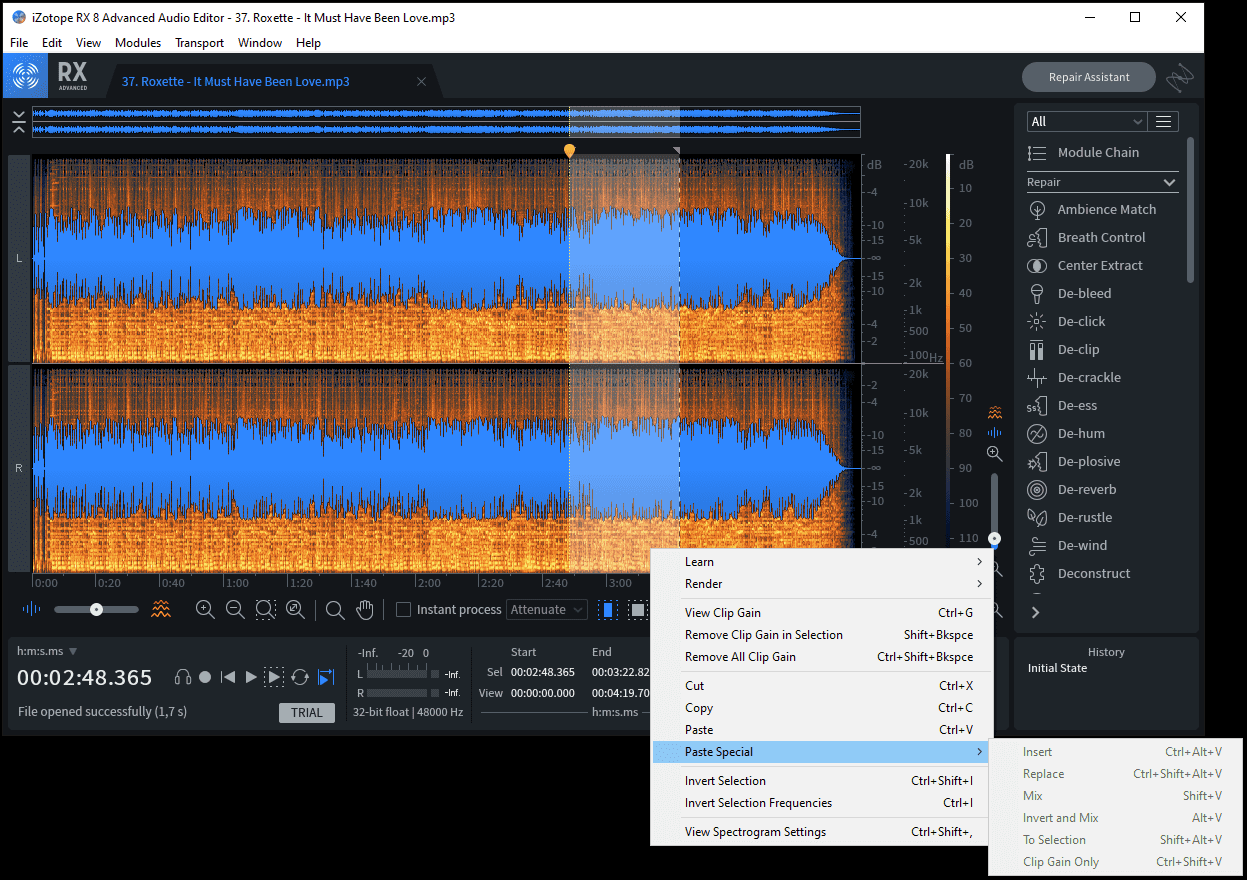The width and height of the screenshot is (1247, 880).
Task: Click the headphones monitor icon
Action: pos(182,677)
